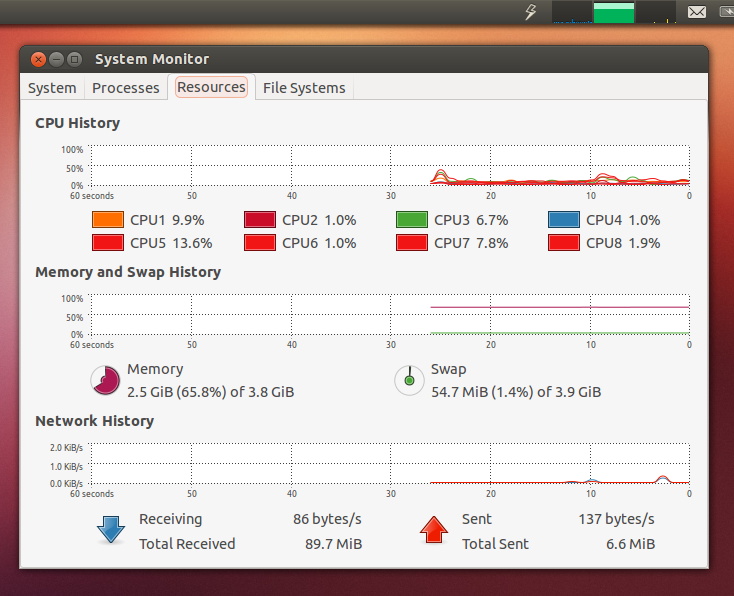Click the CPU2 1.0% label
This screenshot has height=596, width=734.
click(319, 220)
